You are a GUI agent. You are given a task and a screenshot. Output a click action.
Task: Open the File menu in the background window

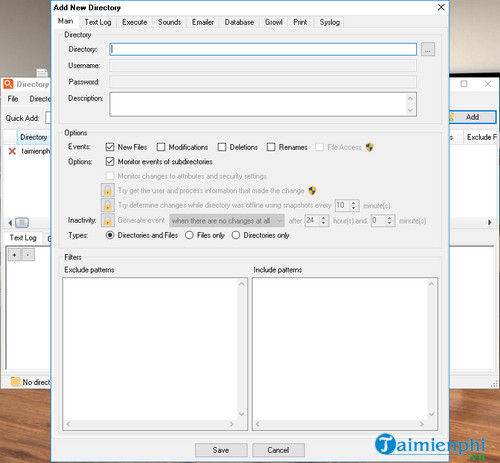(x=13, y=99)
